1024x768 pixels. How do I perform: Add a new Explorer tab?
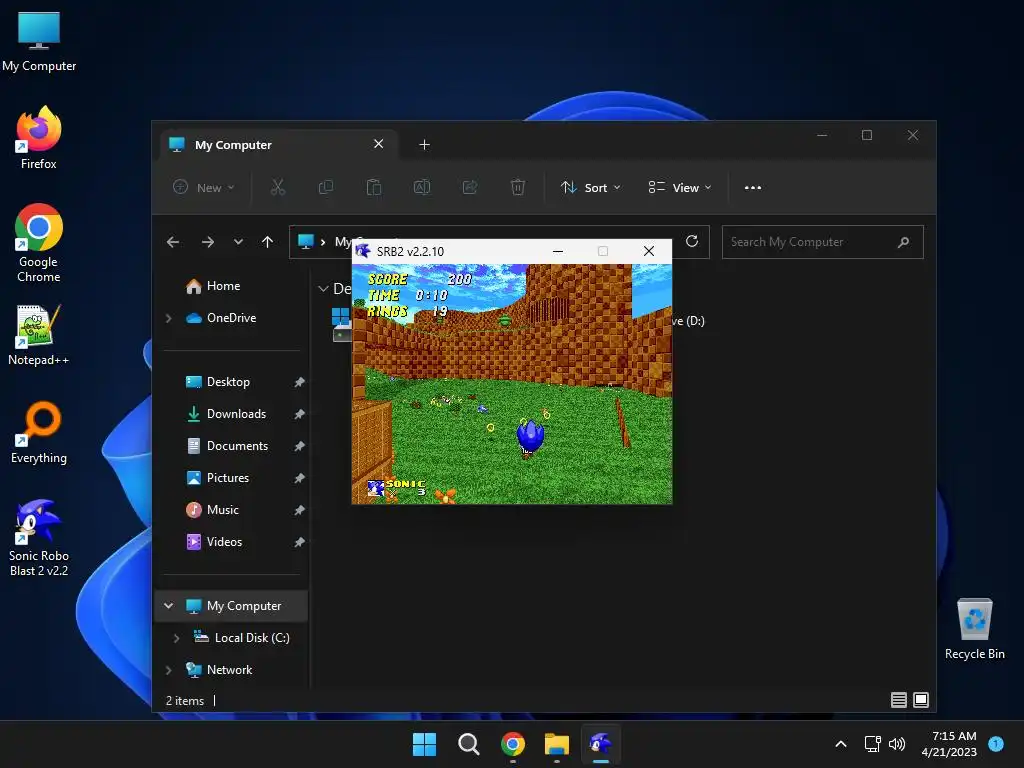[x=424, y=144]
